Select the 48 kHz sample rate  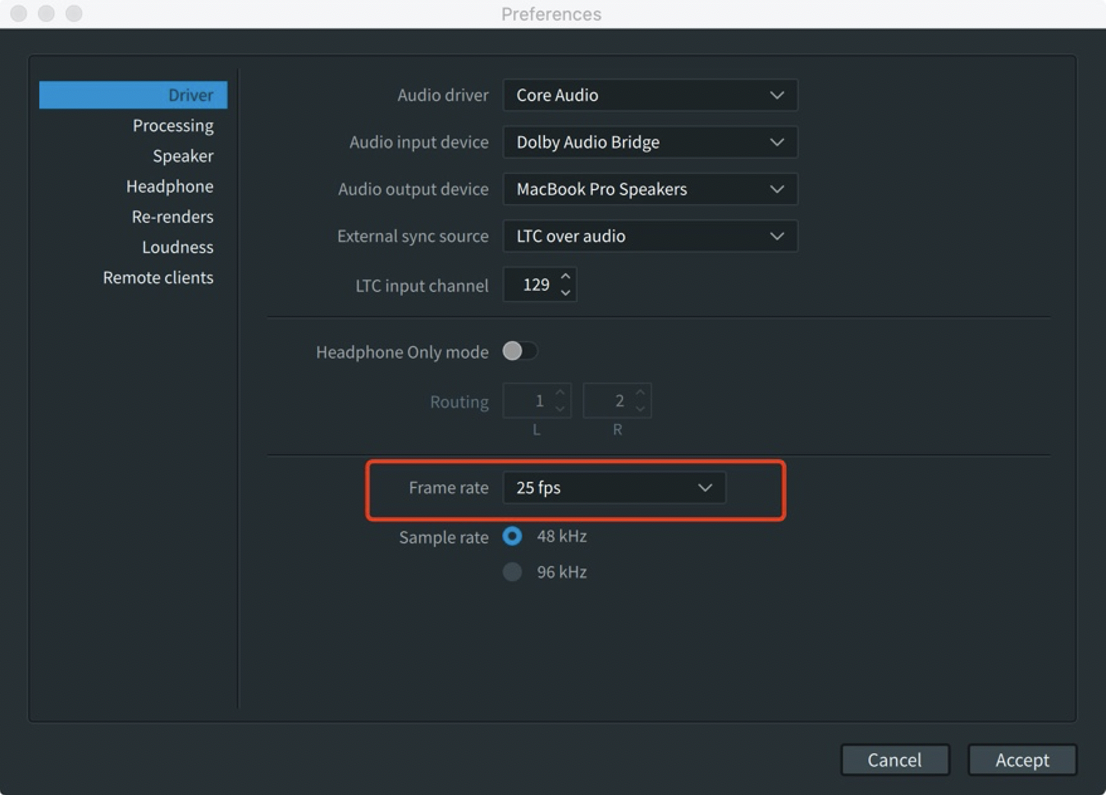512,536
